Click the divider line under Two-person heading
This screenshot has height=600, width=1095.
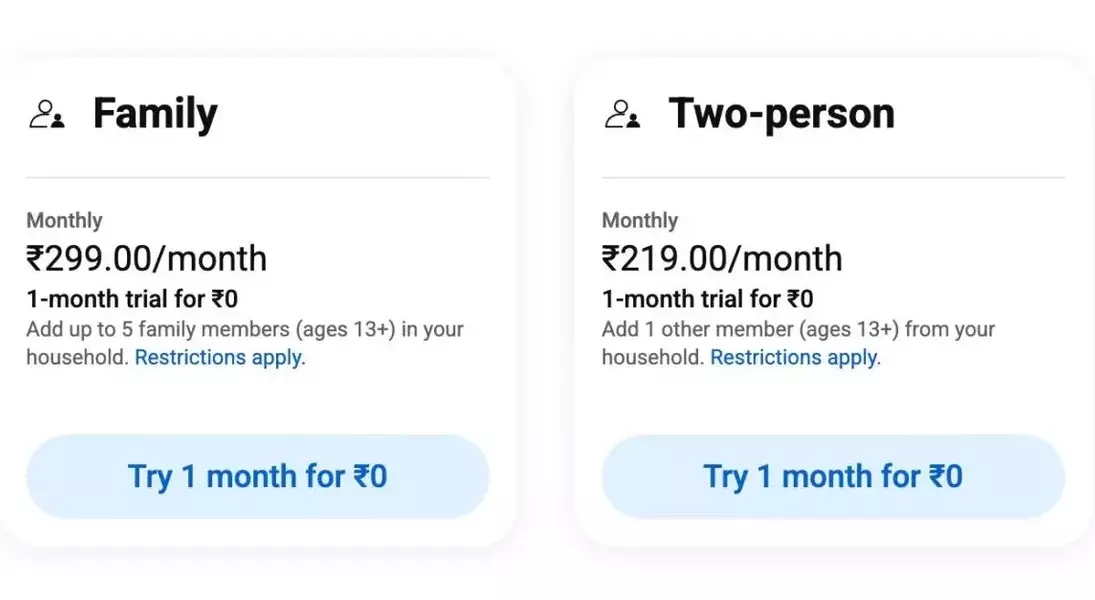click(833, 177)
